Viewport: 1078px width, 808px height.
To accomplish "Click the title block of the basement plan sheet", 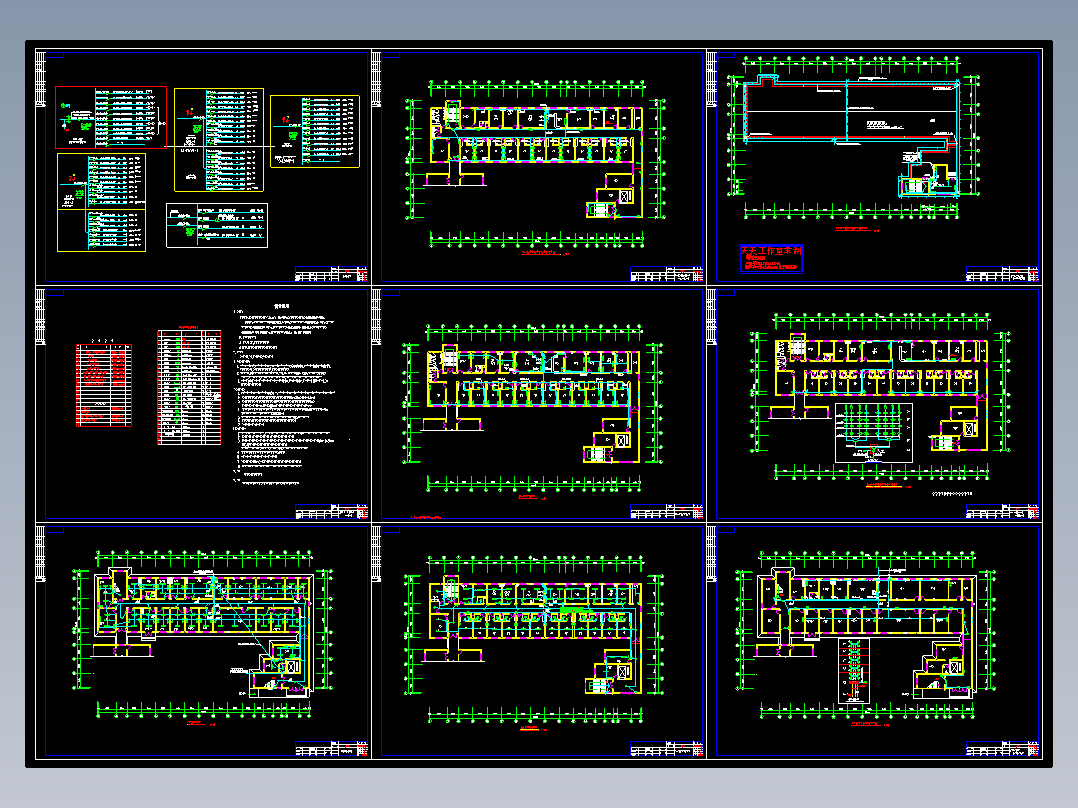I will [1002, 274].
